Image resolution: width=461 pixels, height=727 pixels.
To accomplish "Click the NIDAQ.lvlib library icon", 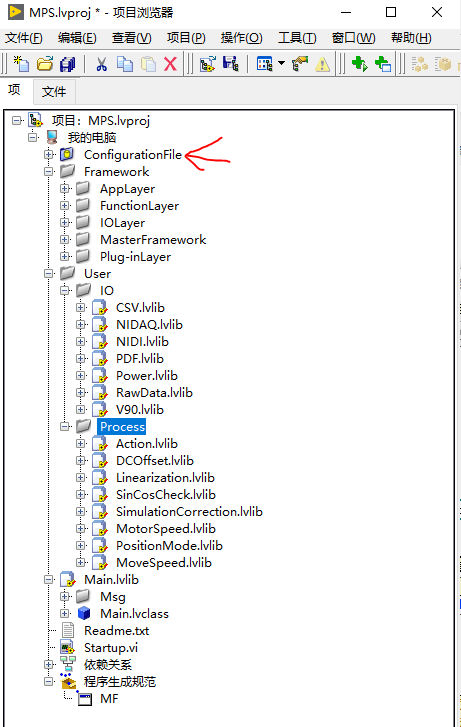I will 100,325.
